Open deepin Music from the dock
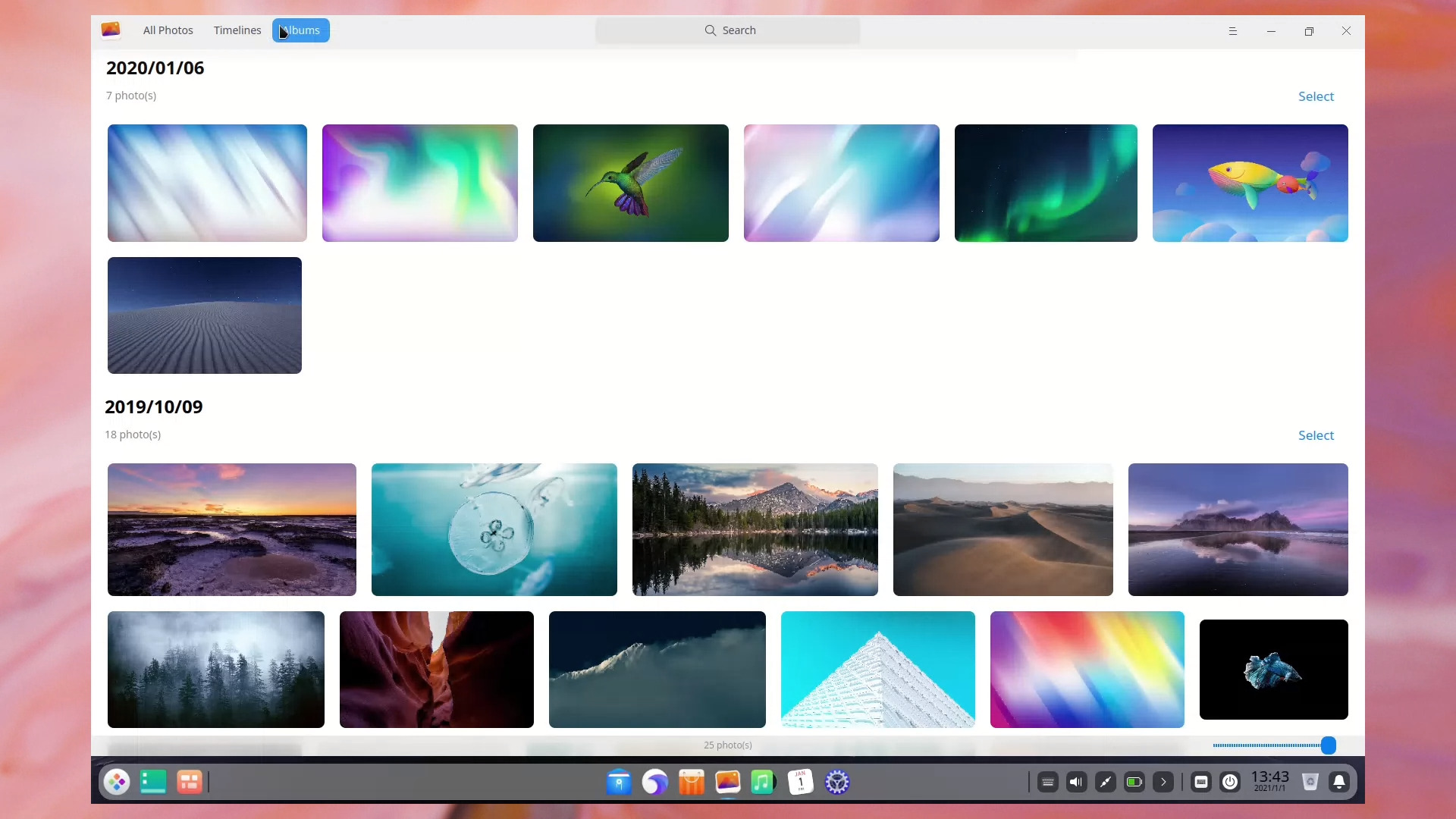 click(x=764, y=782)
